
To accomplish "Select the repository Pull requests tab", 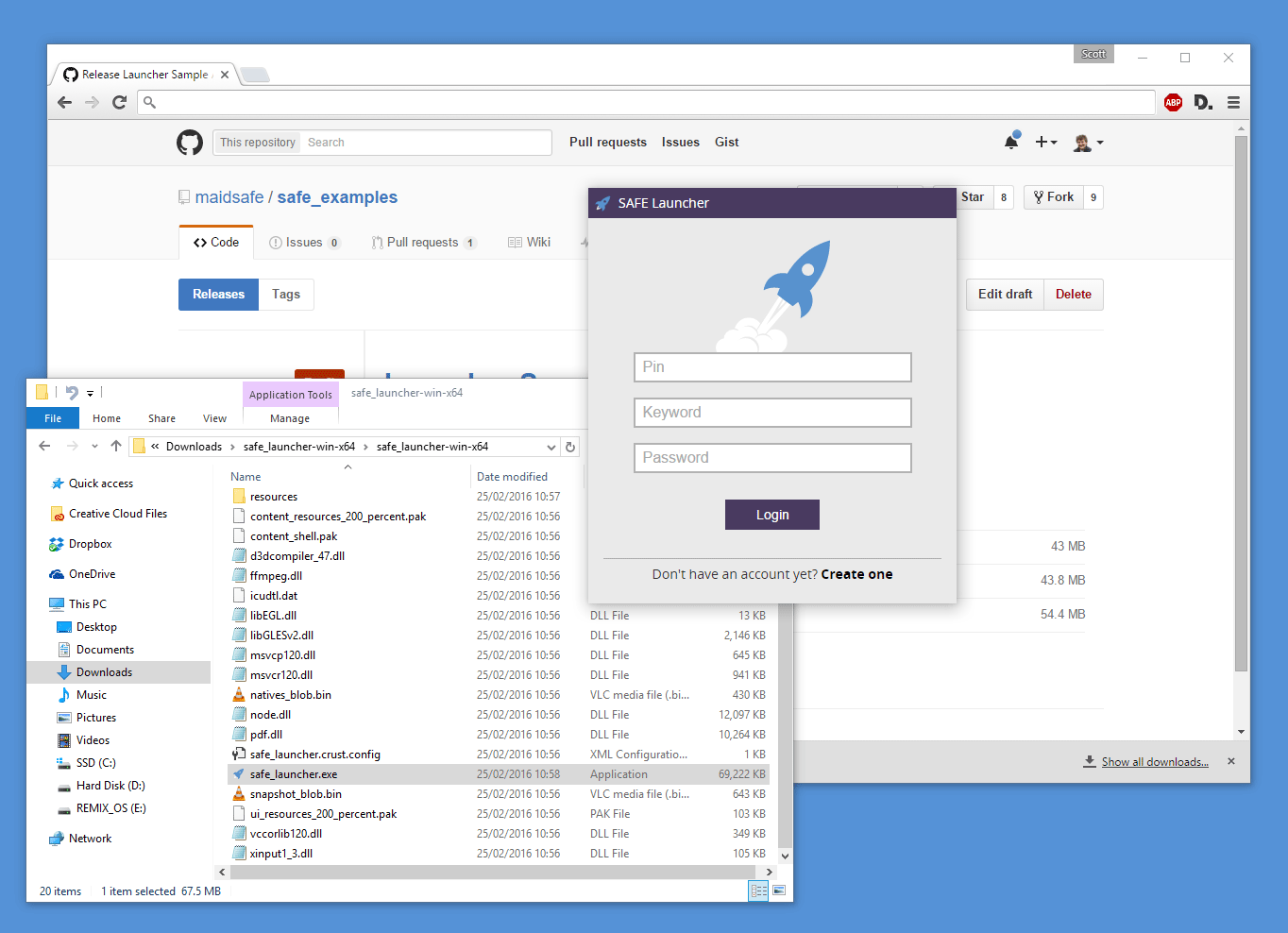I will point(424,243).
